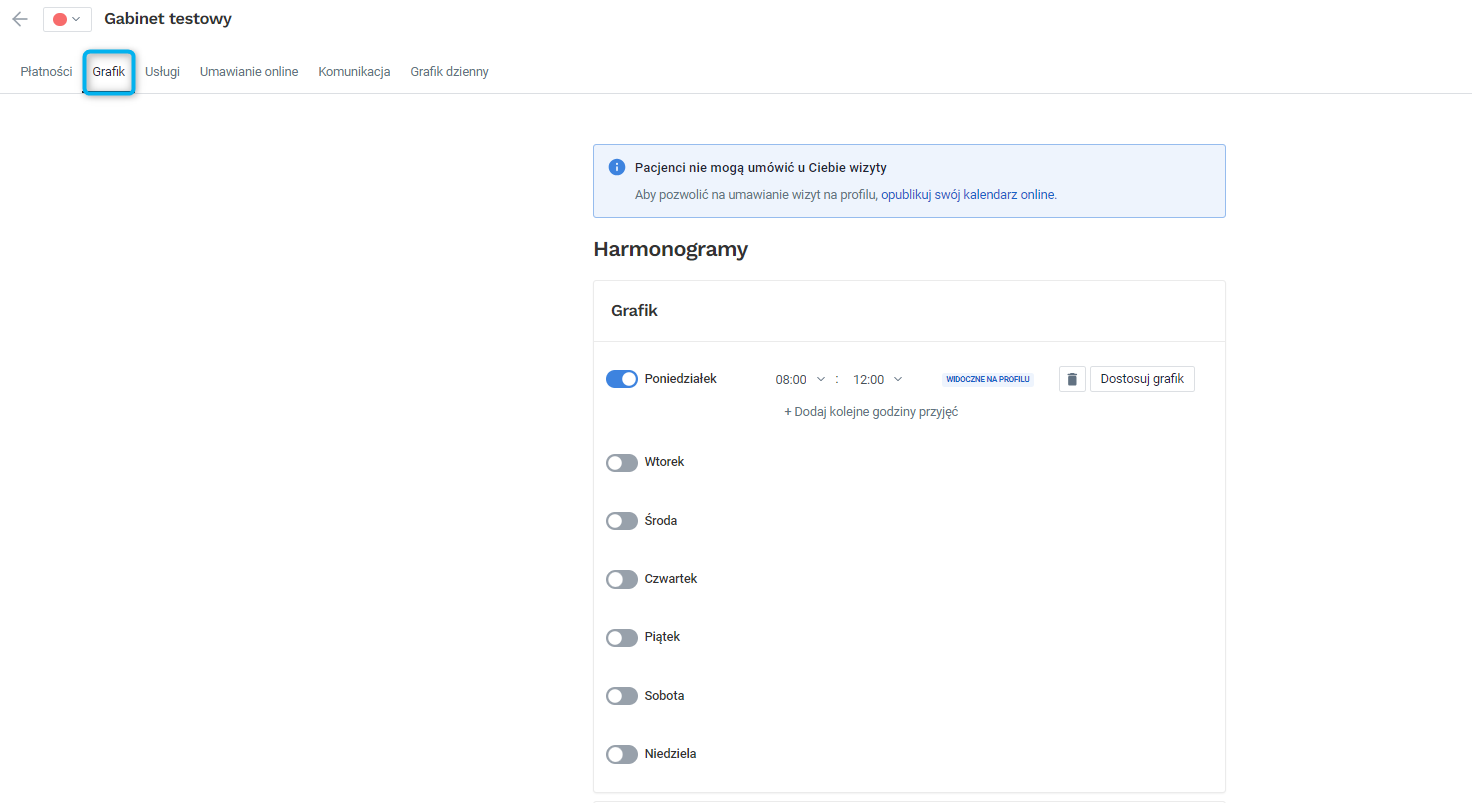Open the Umawianie online tab
The height and width of the screenshot is (803, 1472).
pyautogui.click(x=248, y=71)
